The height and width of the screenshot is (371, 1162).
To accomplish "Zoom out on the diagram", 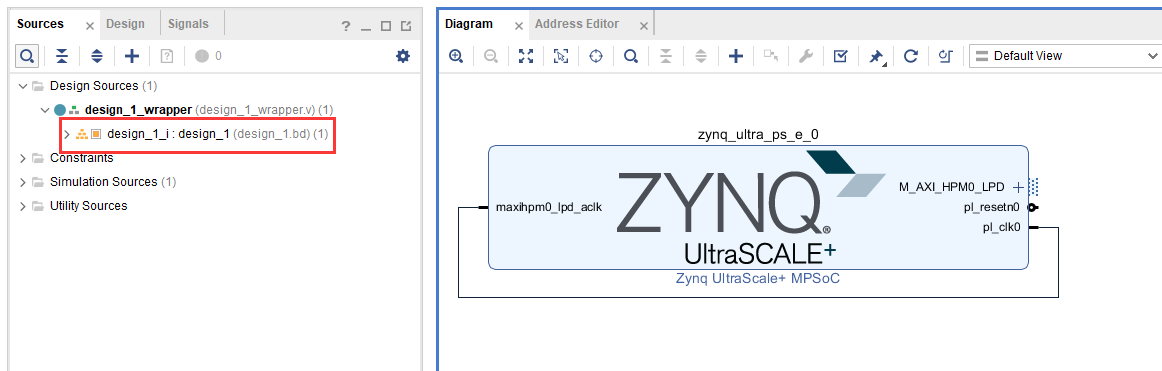I will coord(491,56).
